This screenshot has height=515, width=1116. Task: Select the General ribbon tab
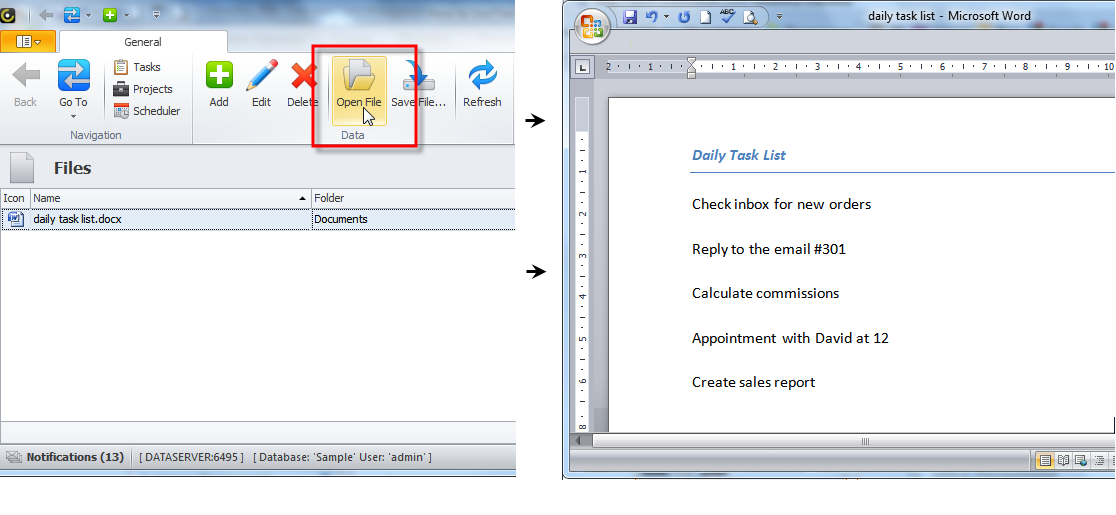[x=143, y=42]
